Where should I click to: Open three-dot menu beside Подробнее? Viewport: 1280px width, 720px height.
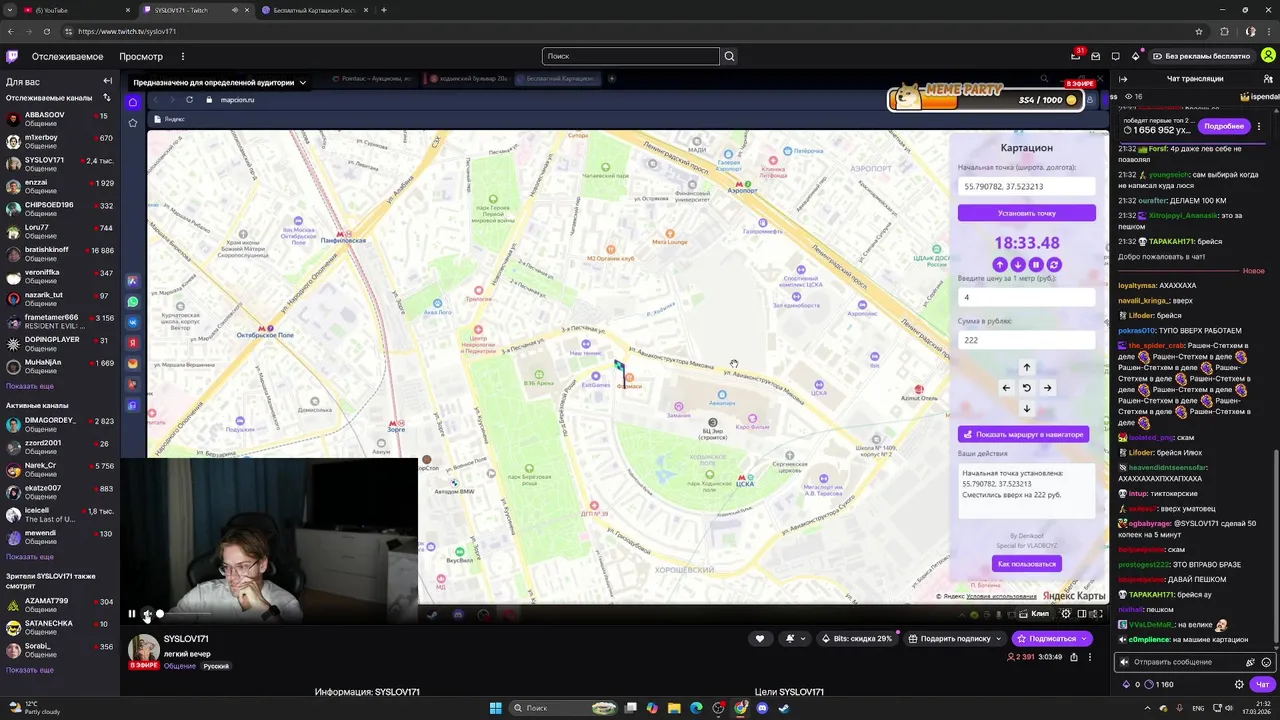click(1259, 126)
